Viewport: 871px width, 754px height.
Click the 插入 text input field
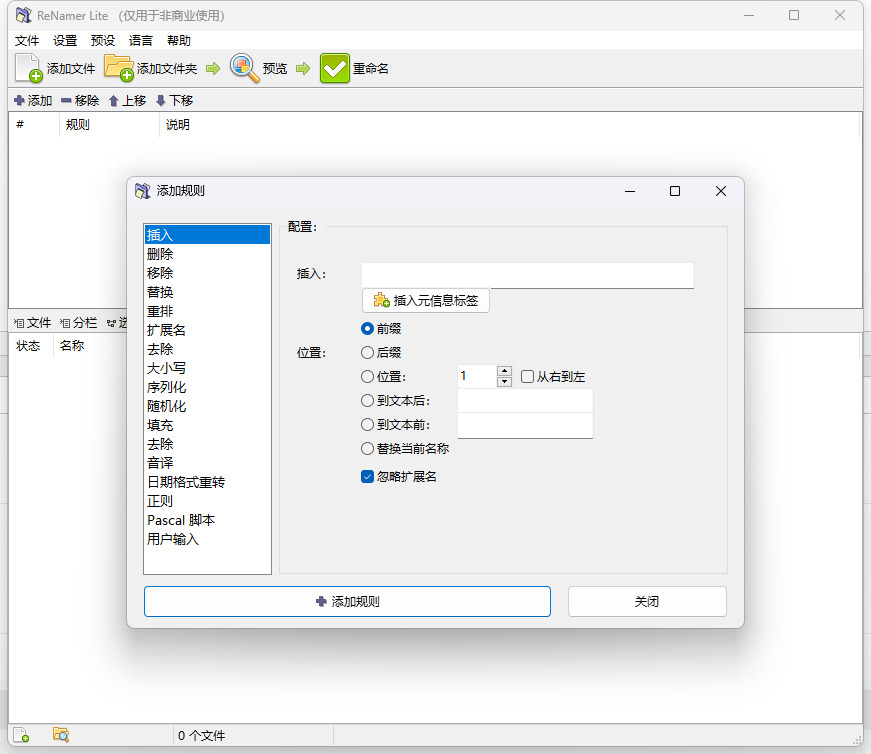pos(528,275)
